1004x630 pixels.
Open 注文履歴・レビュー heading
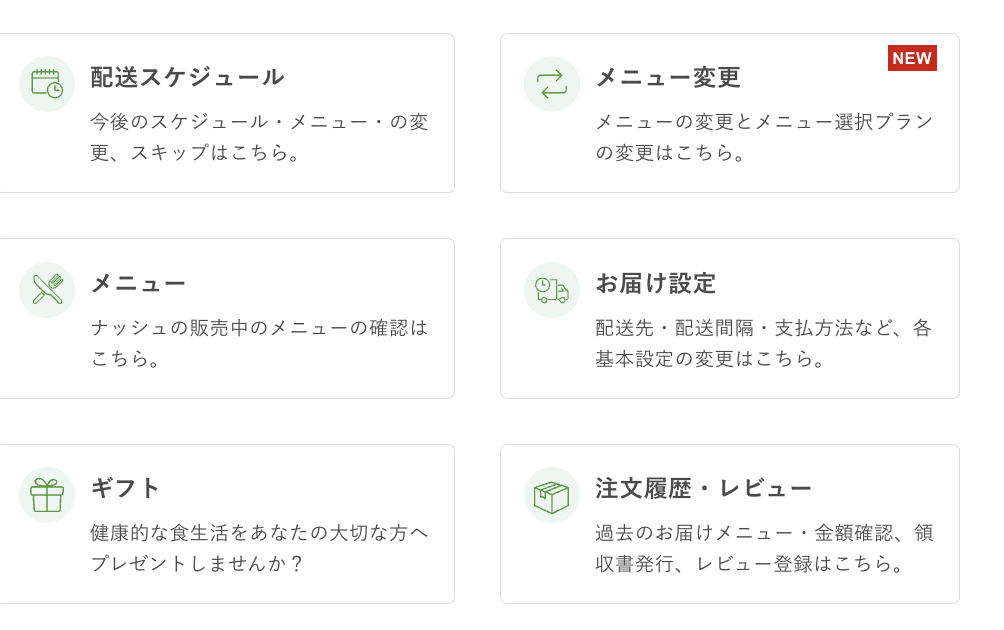tap(703, 488)
